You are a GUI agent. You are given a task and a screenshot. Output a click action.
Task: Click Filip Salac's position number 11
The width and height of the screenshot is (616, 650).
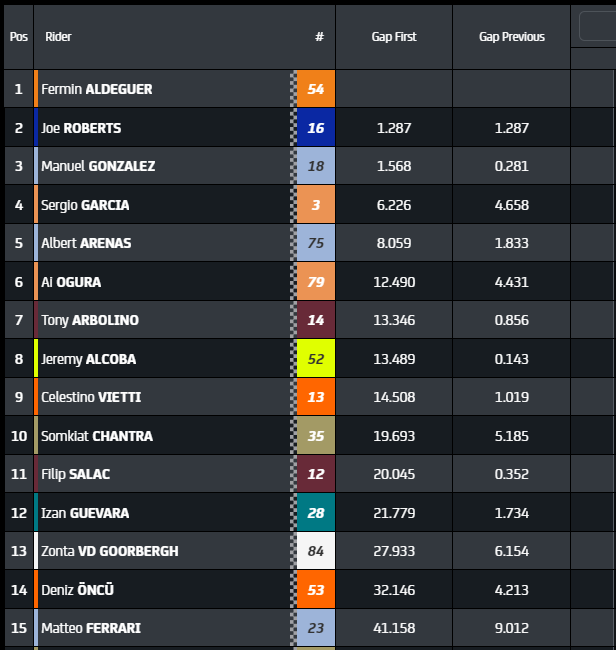[18, 474]
